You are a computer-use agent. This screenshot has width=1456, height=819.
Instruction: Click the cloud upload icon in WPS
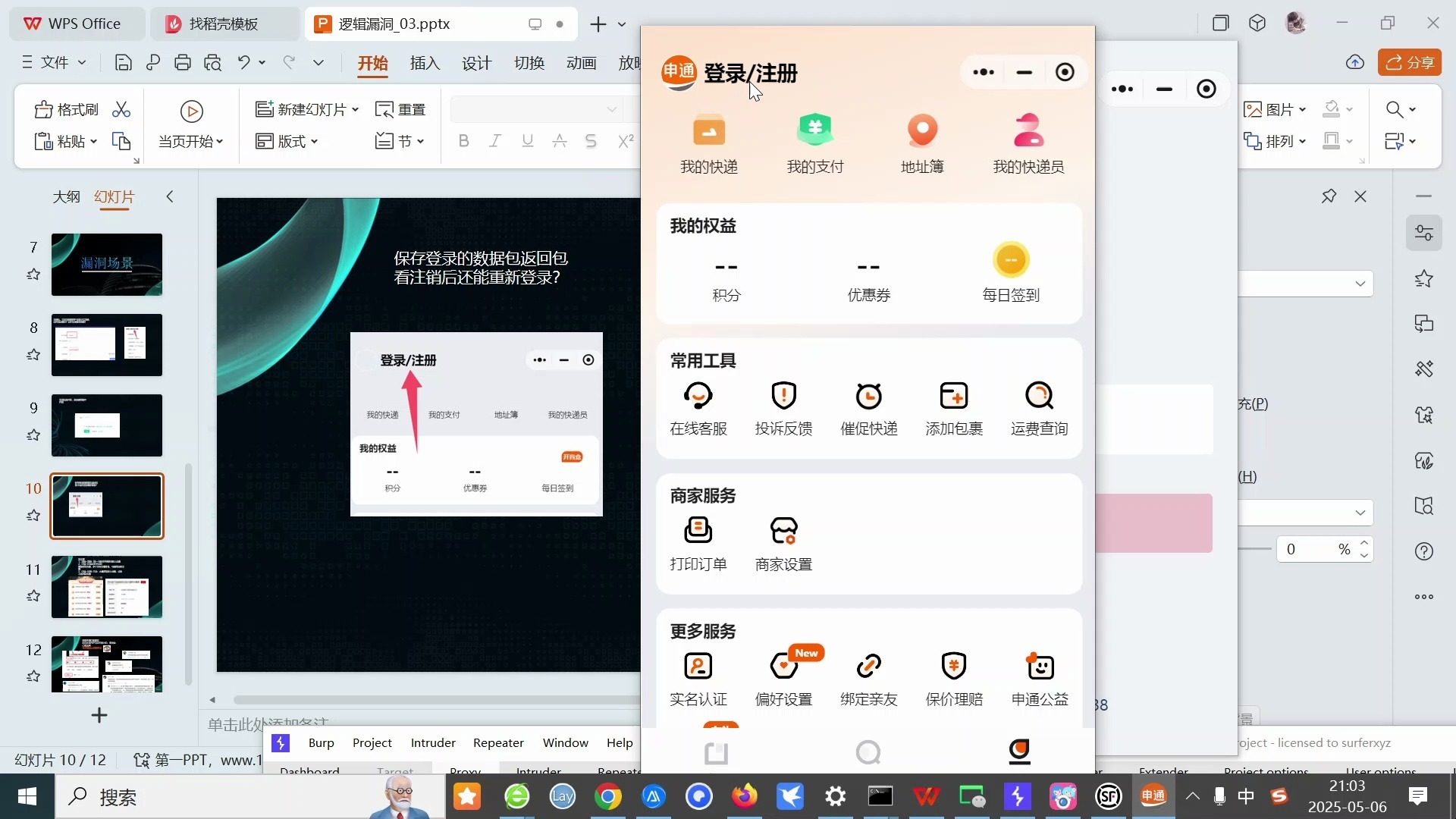click(1355, 62)
